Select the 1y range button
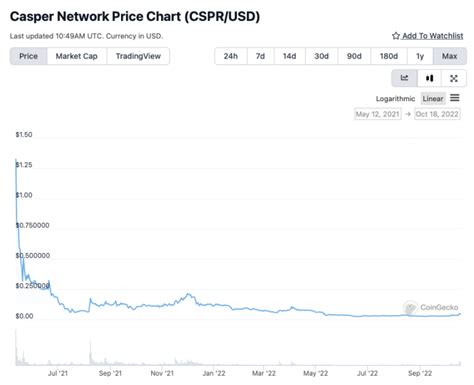 420,56
